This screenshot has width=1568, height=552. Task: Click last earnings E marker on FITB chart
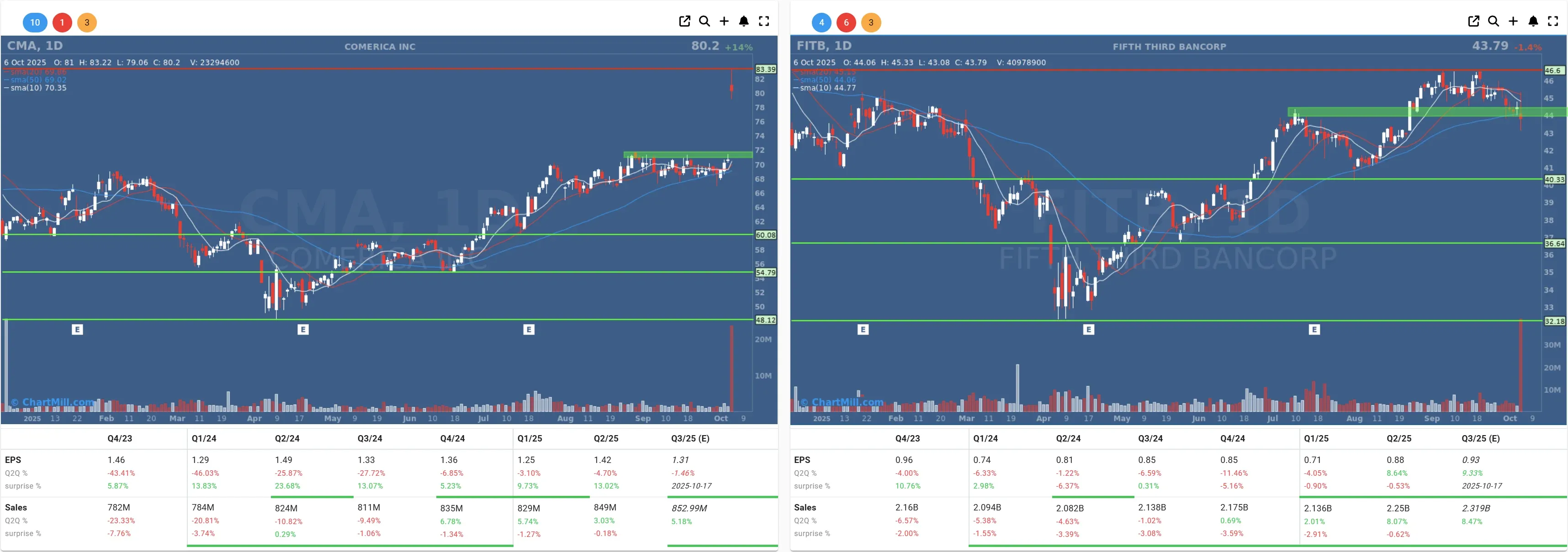(1314, 329)
